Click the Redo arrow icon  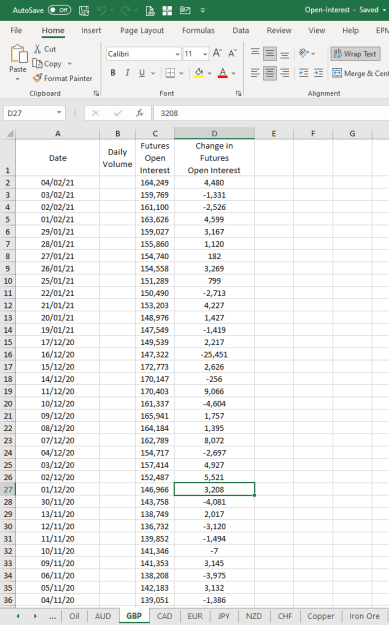(126, 10)
